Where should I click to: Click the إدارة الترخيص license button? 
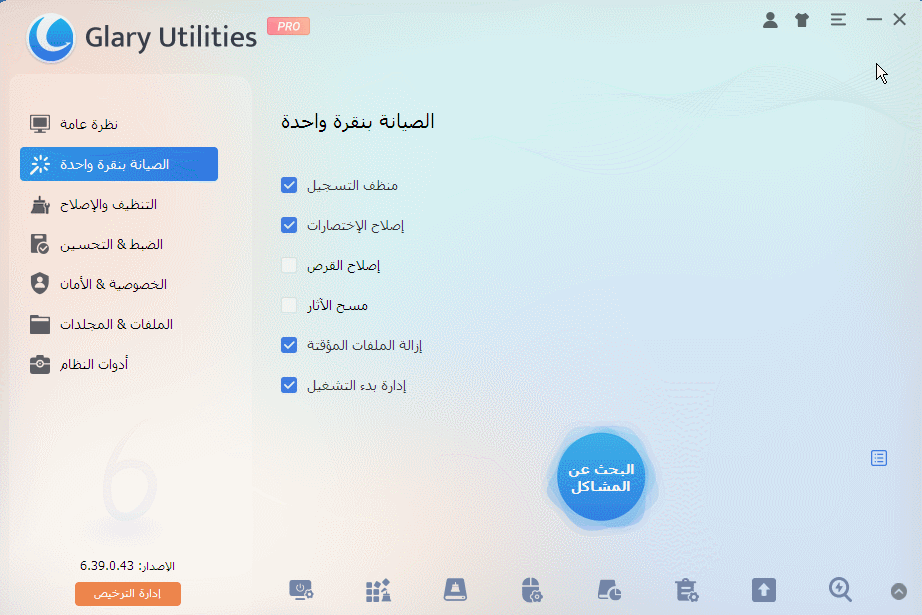128,594
